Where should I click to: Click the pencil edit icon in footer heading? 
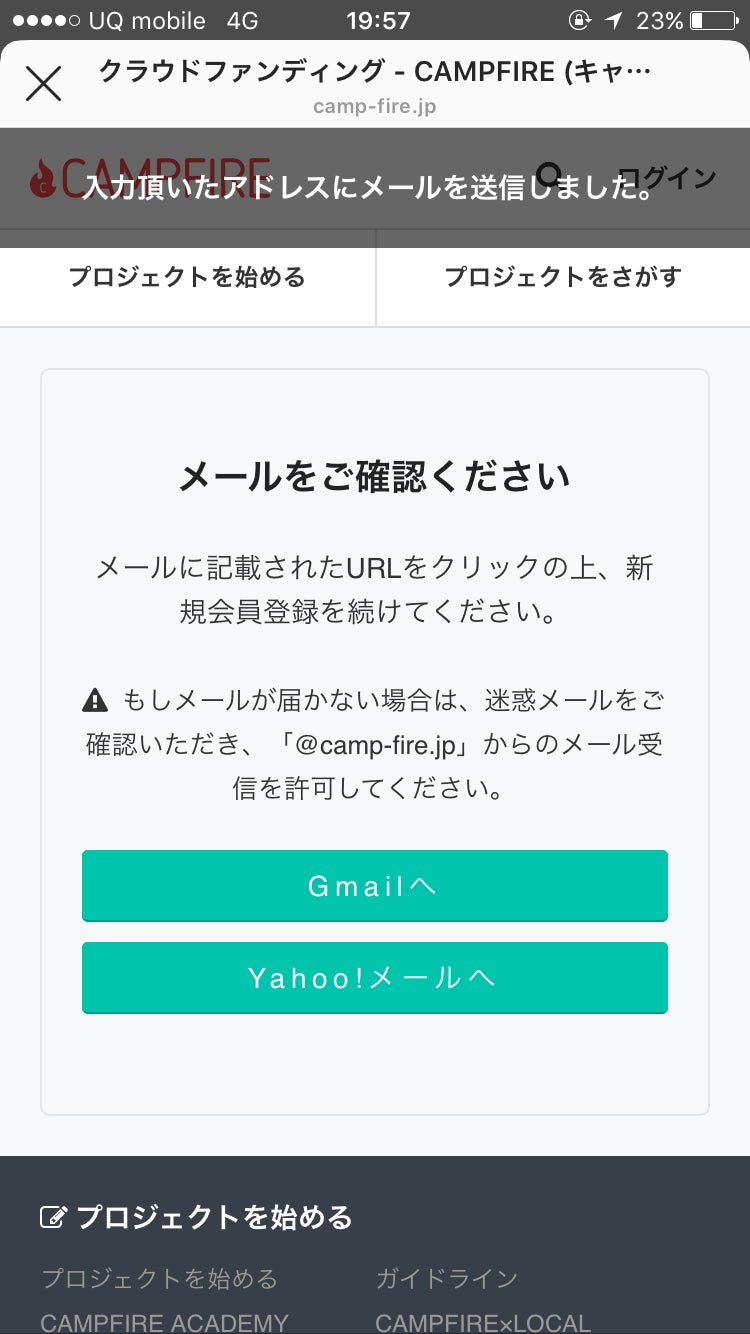point(52,1217)
